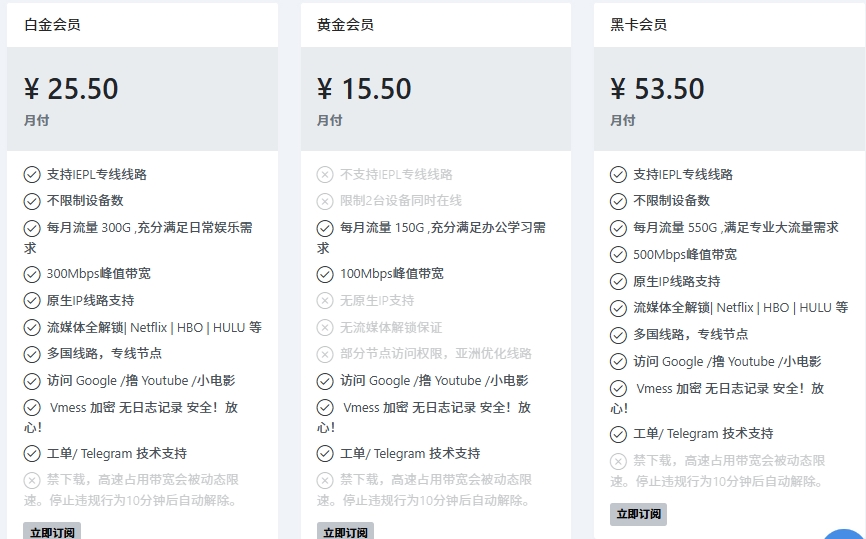Click the check icon next to 500Mbps峰值带宽

[x=618, y=255]
